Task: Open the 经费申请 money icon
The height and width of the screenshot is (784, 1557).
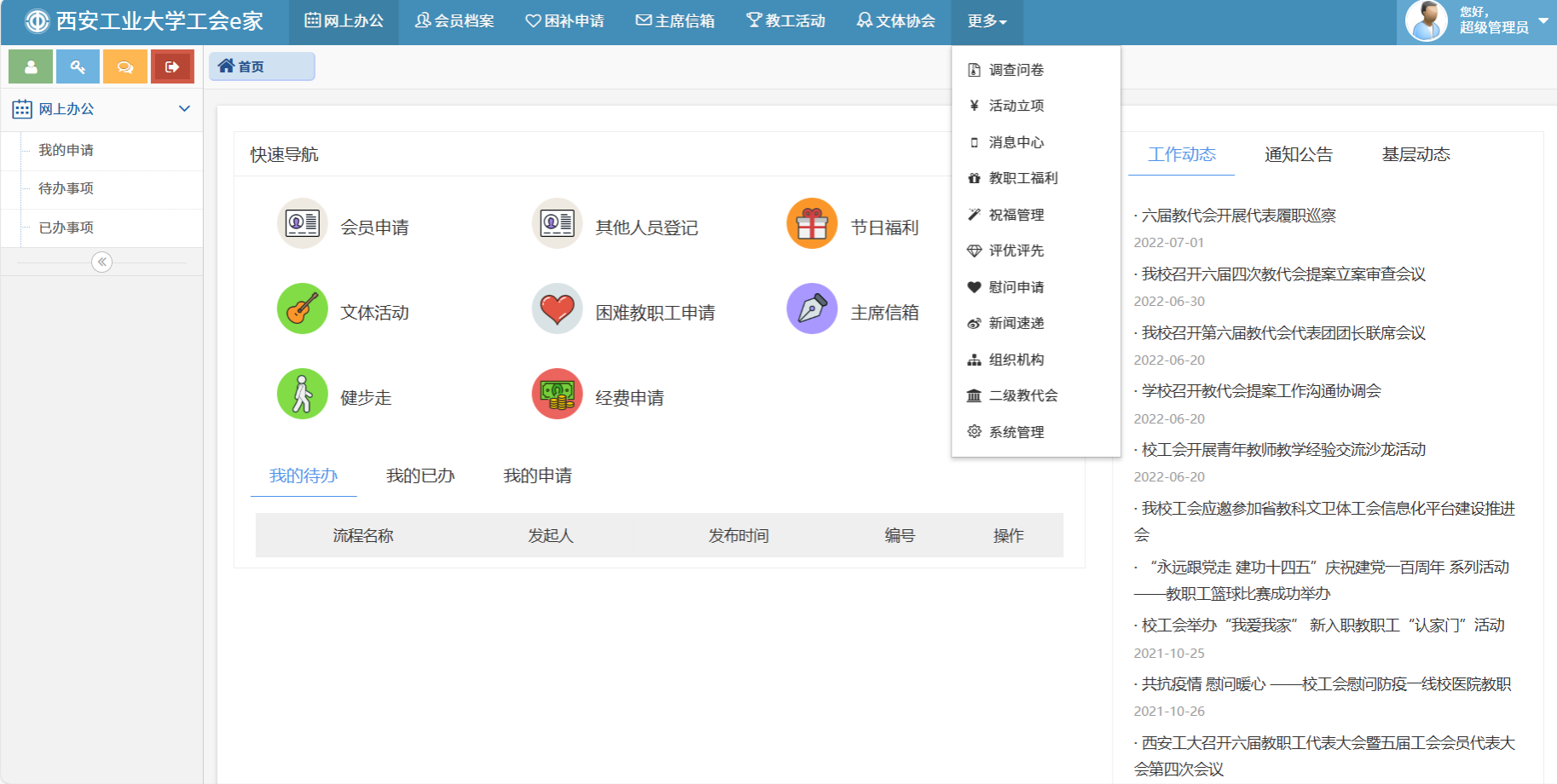Action: pos(557,394)
